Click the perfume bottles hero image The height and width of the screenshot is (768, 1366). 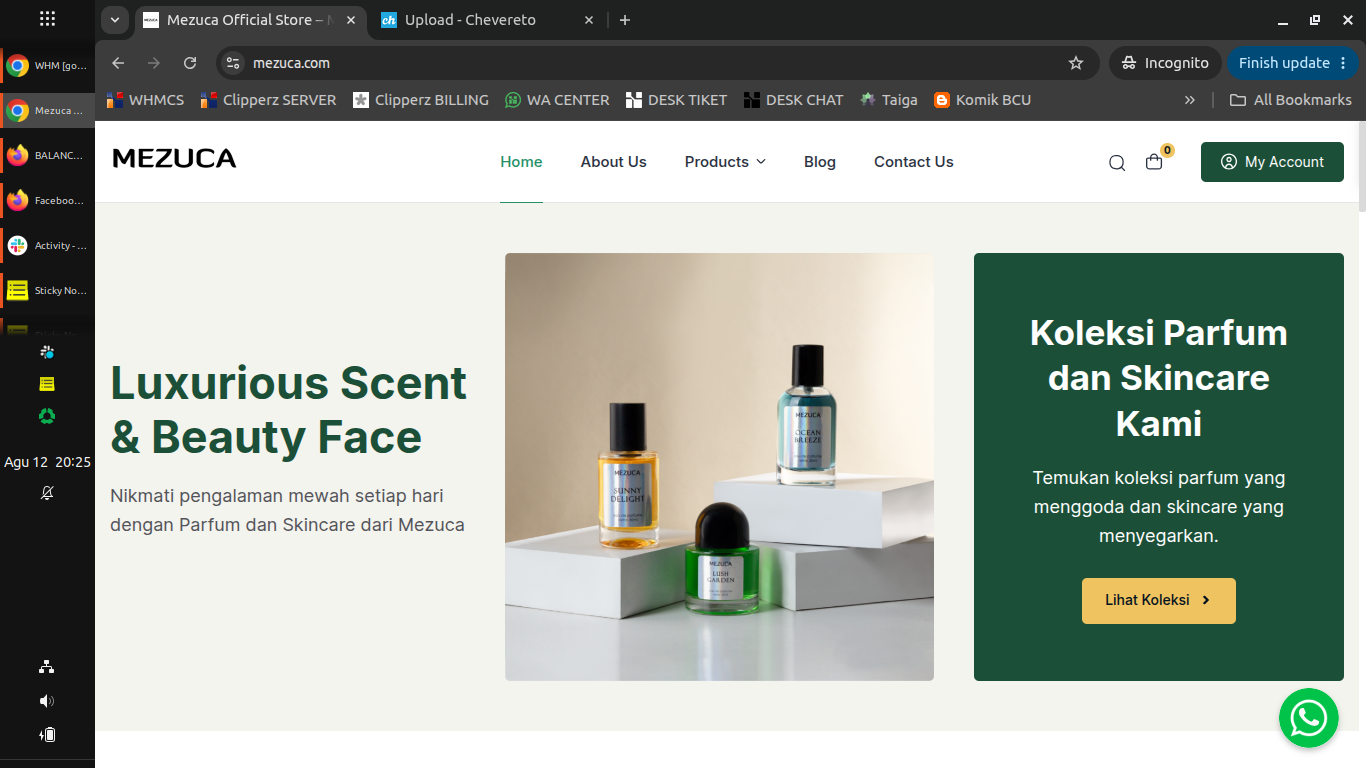pos(719,467)
